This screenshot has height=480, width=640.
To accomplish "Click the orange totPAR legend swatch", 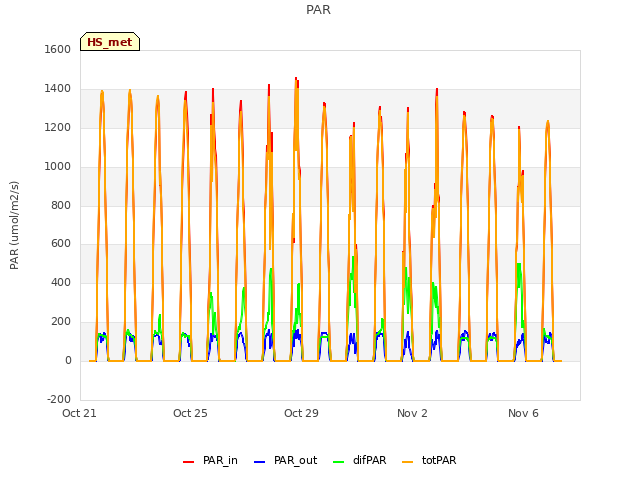I will coord(408,462).
